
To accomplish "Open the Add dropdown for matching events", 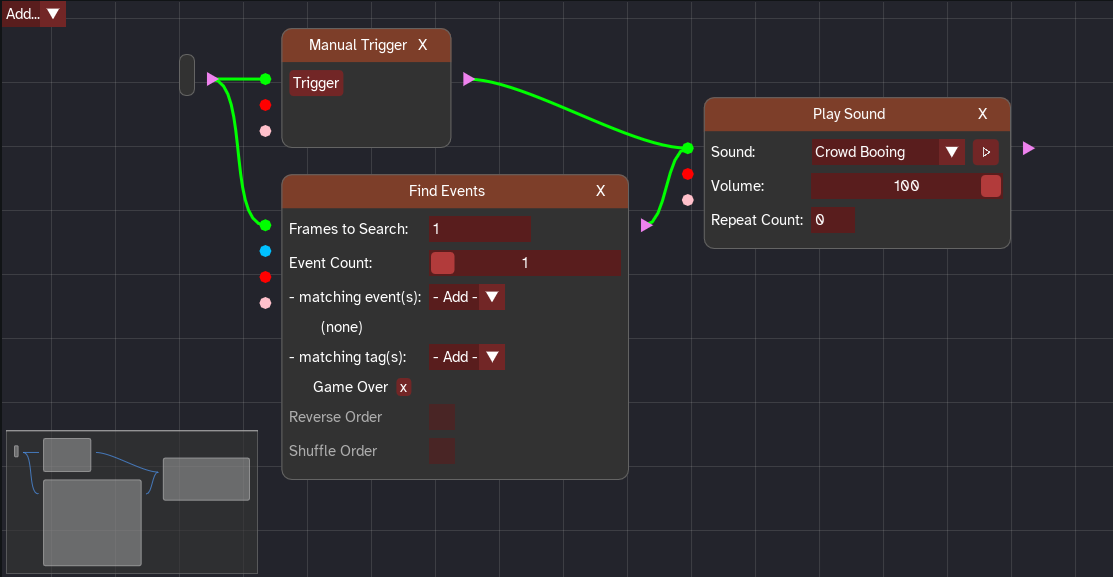I will tap(467, 296).
